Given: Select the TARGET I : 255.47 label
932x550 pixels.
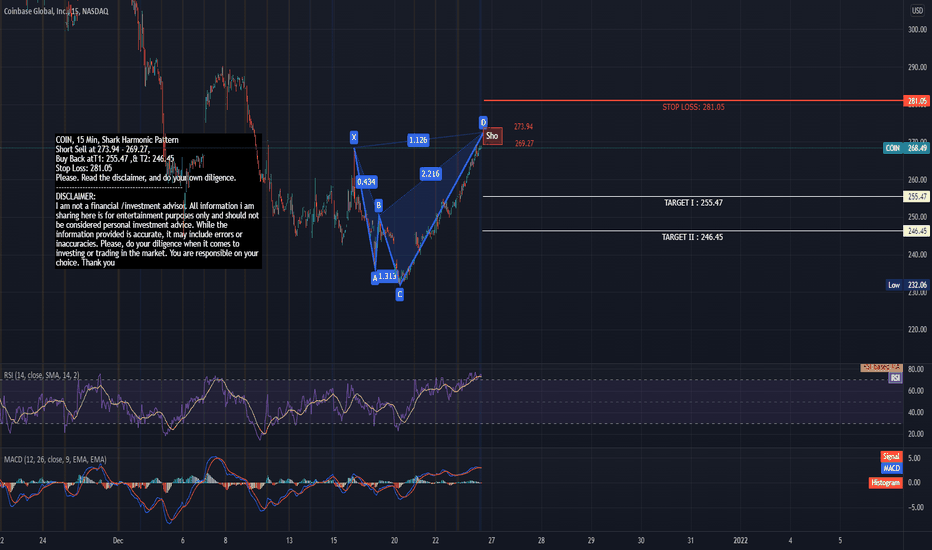Looking at the screenshot, I should tap(693, 203).
